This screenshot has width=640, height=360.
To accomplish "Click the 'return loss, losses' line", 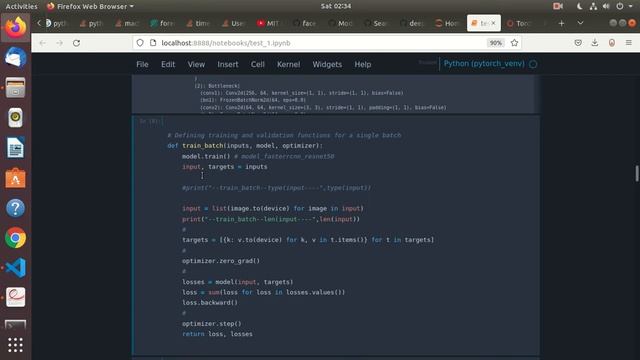I will (217, 334).
